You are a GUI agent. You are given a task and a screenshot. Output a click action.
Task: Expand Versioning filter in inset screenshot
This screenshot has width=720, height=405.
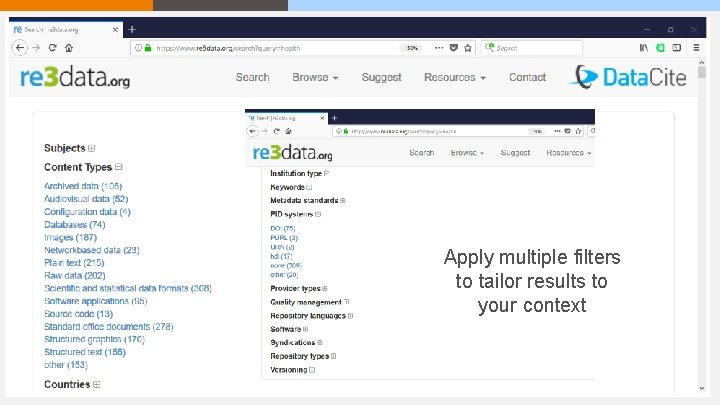(x=312, y=370)
